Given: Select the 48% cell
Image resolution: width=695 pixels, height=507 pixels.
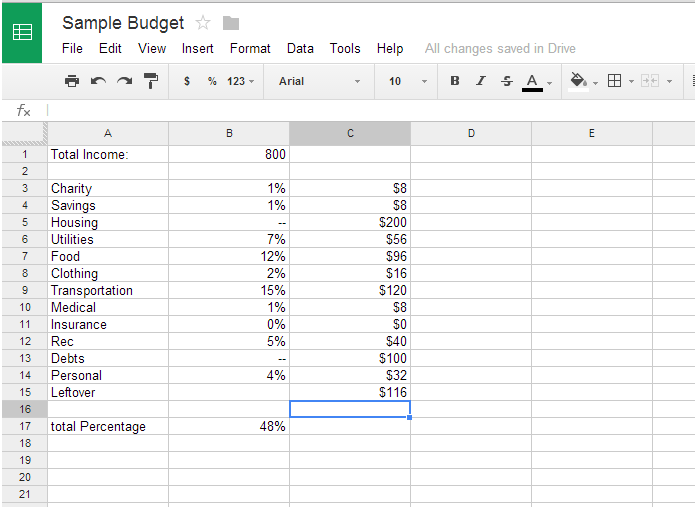Looking at the screenshot, I should coord(229,426).
